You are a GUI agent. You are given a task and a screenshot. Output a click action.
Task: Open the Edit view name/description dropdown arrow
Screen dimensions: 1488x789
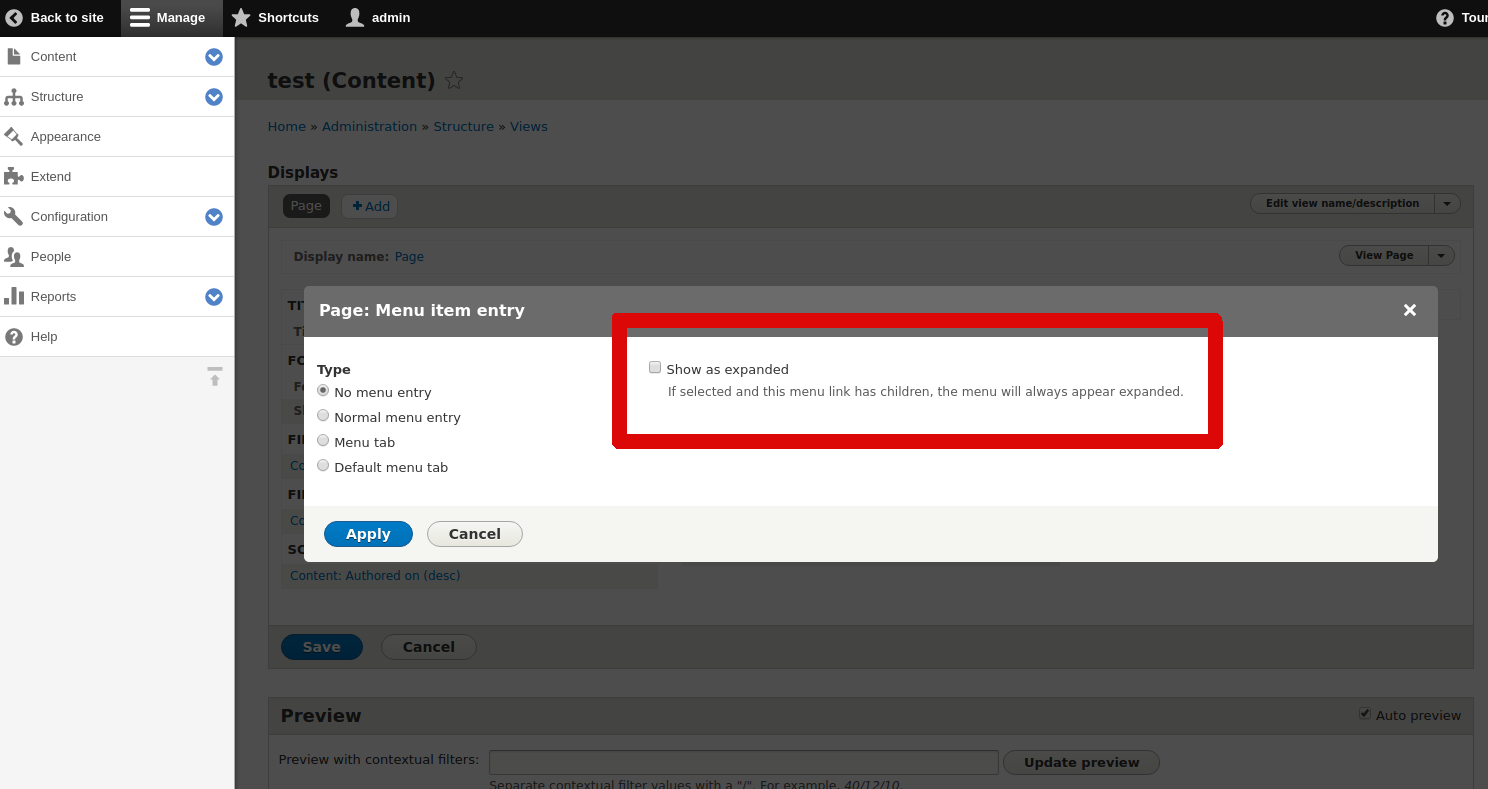coord(1447,203)
